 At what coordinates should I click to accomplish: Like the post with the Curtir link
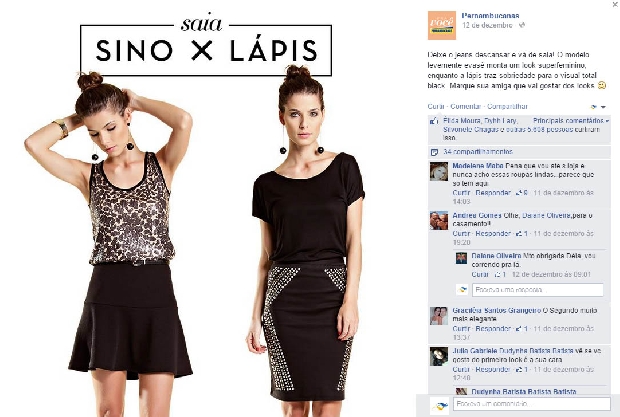tap(436, 106)
